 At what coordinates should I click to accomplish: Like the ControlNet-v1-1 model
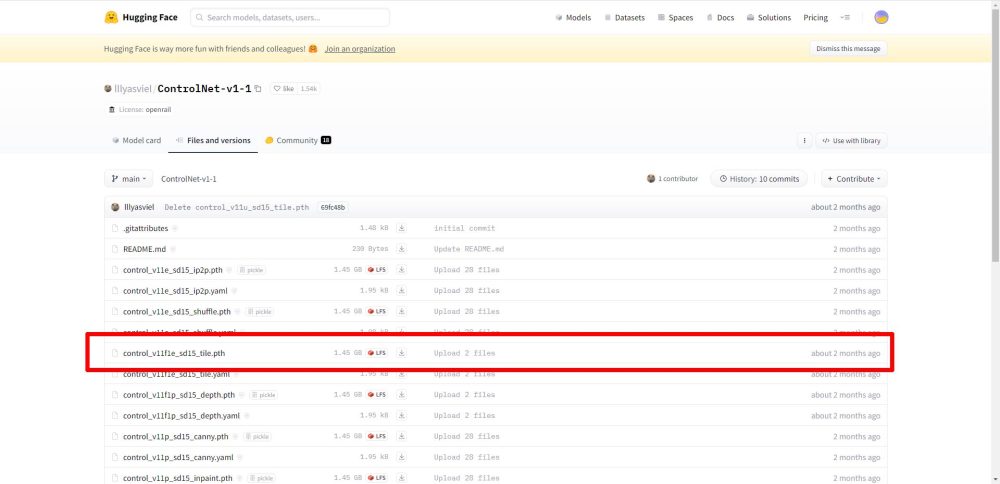point(284,89)
